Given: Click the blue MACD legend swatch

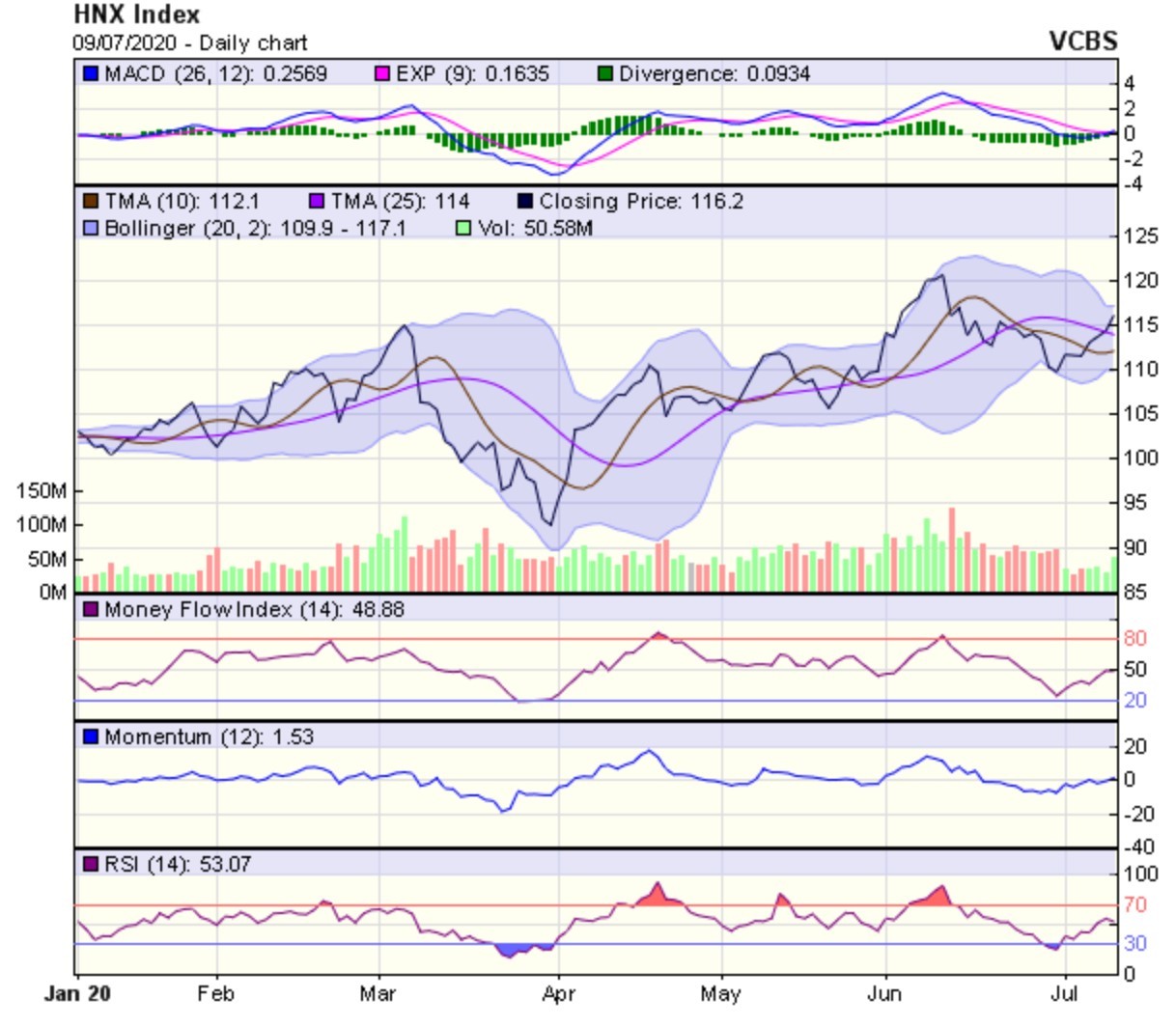Looking at the screenshot, I should tap(93, 73).
